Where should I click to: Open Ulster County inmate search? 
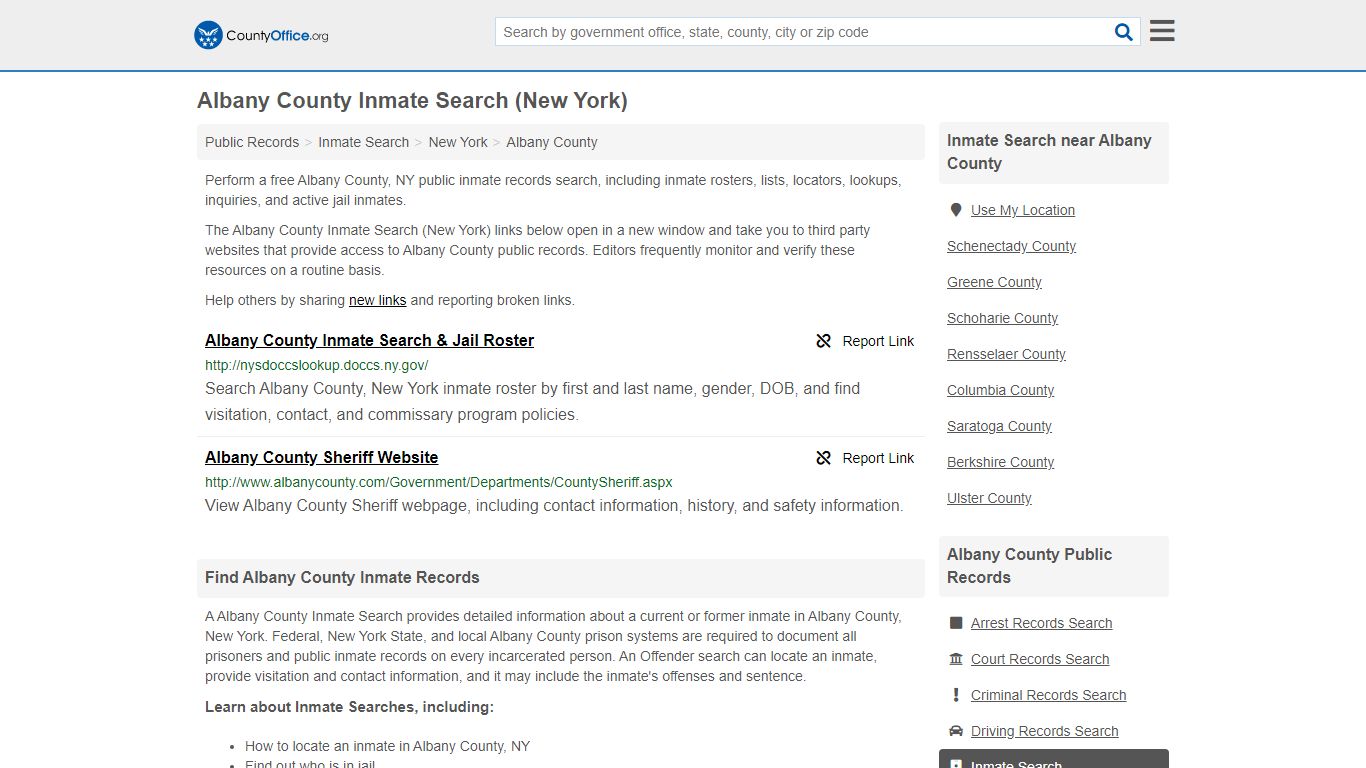pos(989,498)
